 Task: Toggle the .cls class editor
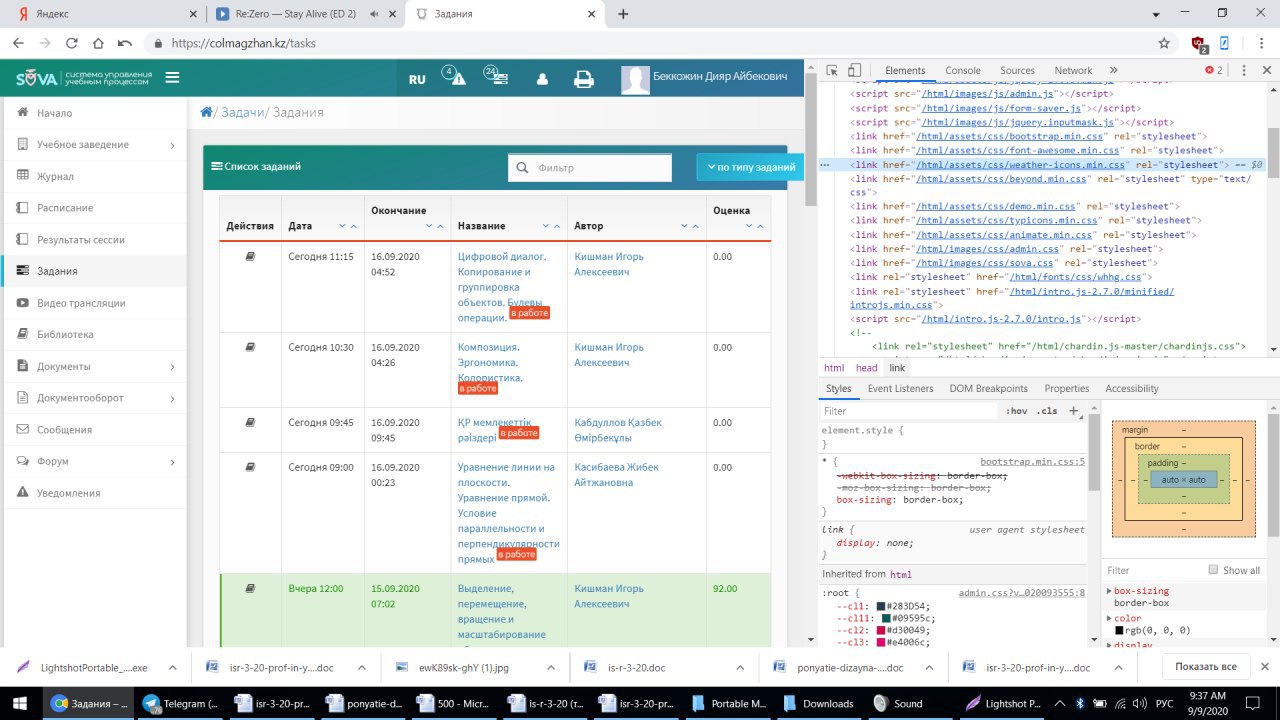(x=1047, y=411)
